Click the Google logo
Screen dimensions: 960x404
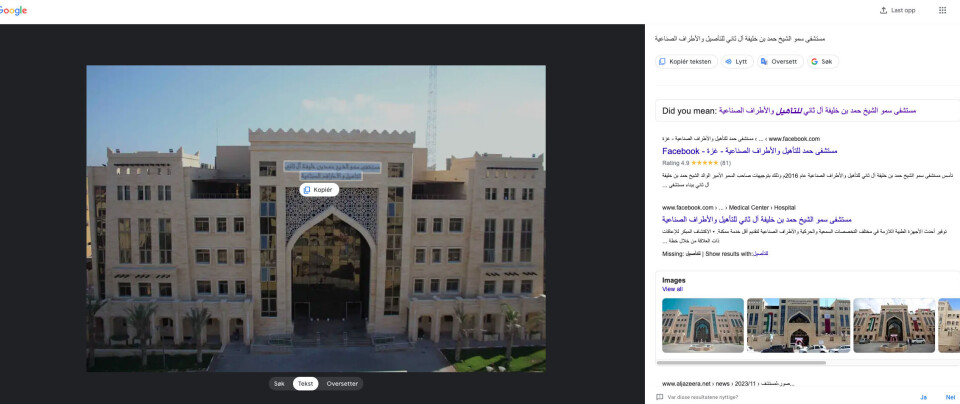click(x=13, y=10)
